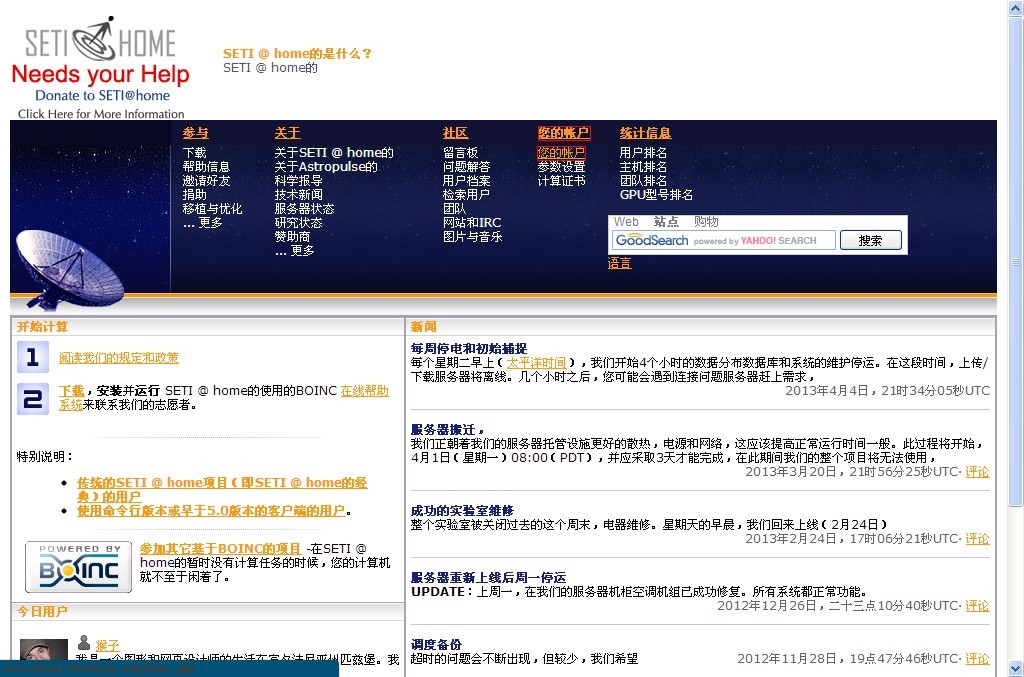Click 每周停电和初始捕捉 news headline
The image size is (1024, 677).
tap(468, 349)
